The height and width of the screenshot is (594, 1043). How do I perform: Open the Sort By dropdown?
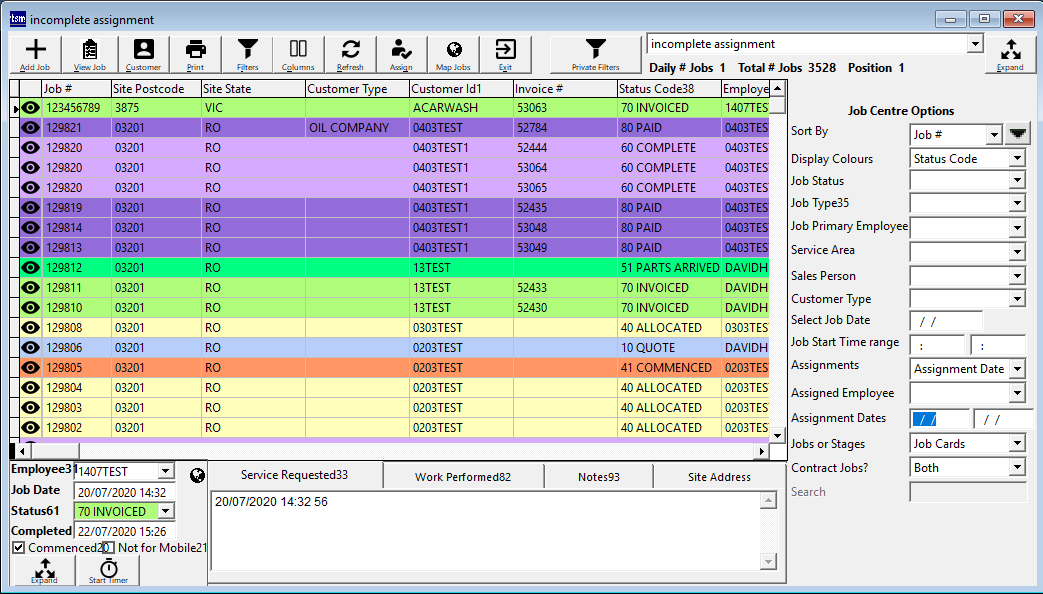point(992,135)
